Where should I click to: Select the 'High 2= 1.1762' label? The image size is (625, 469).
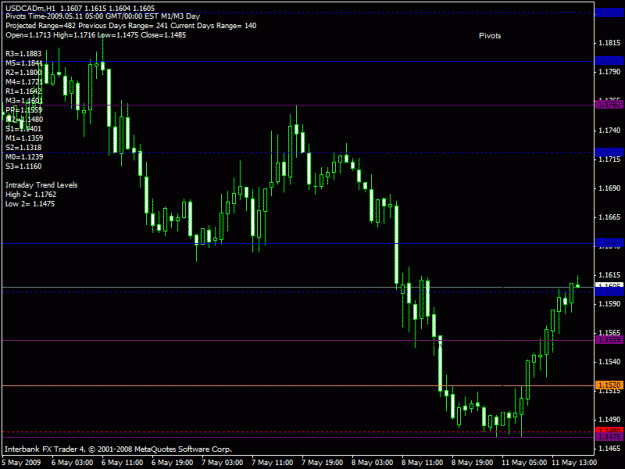click(x=31, y=194)
